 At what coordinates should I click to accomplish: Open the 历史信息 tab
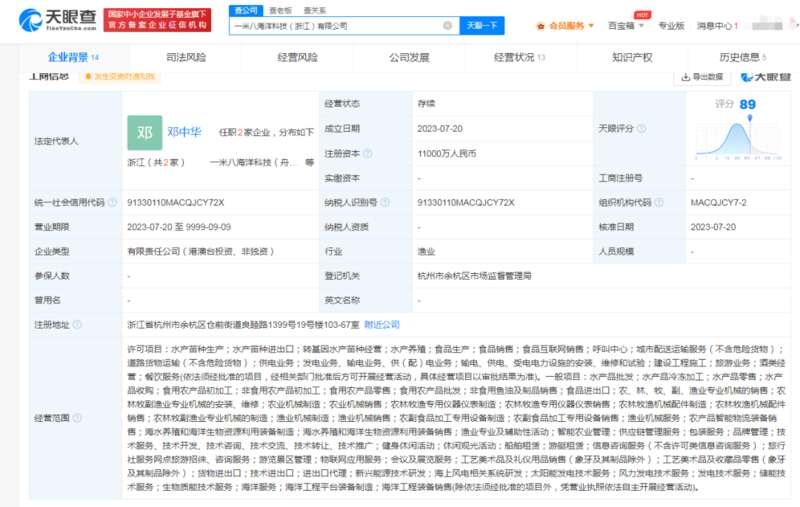tap(742, 57)
